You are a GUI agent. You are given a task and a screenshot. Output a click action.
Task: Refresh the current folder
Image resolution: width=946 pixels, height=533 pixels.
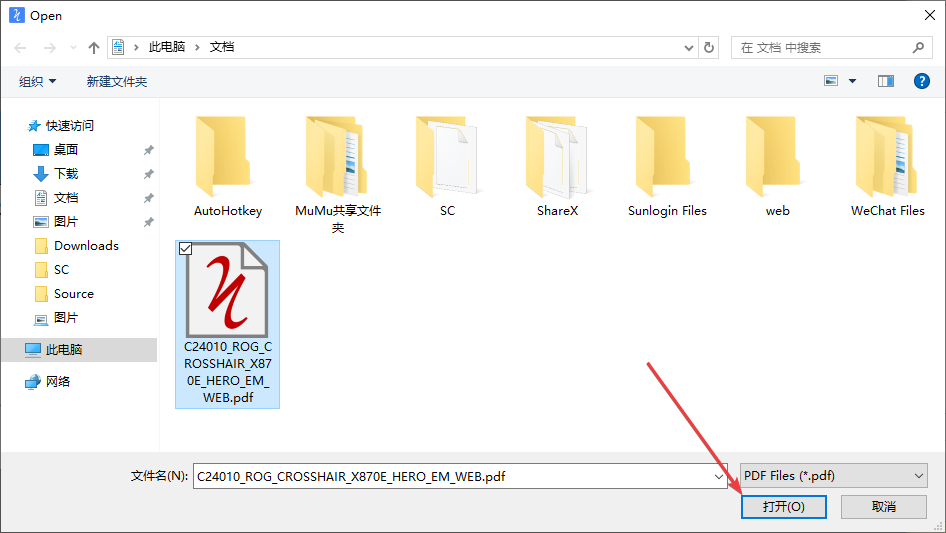[709, 47]
